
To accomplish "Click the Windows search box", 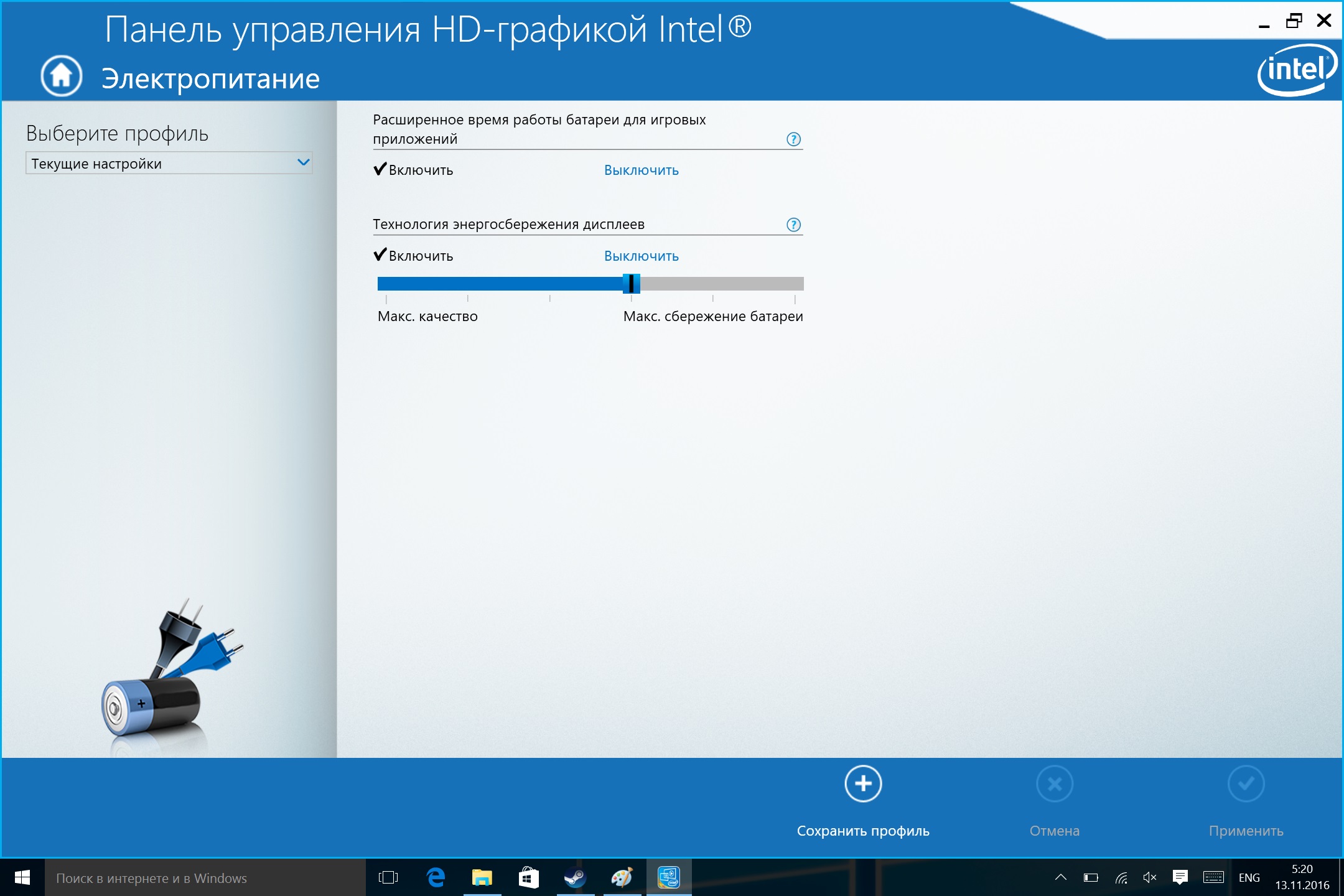I will click(x=205, y=877).
